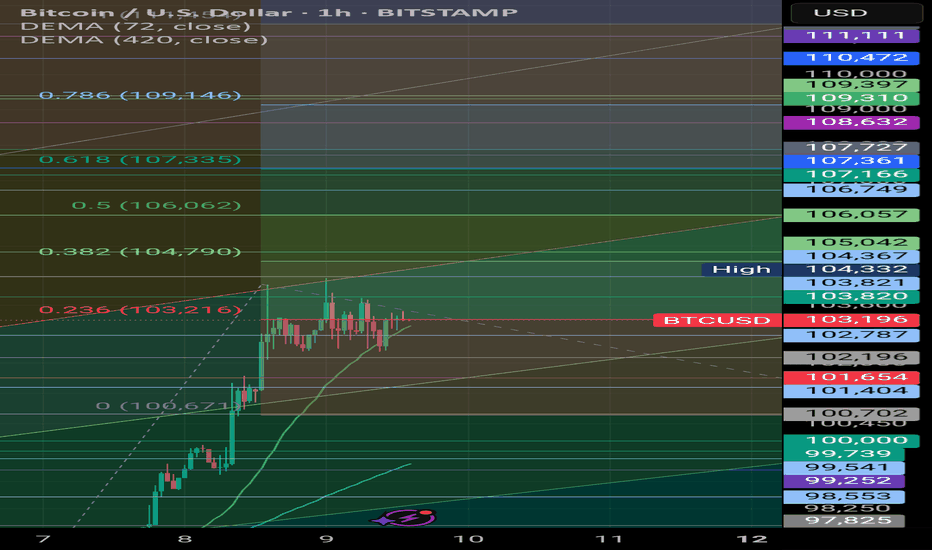Click the 103,820 teal price label
The image size is (932, 550).
click(x=852, y=296)
